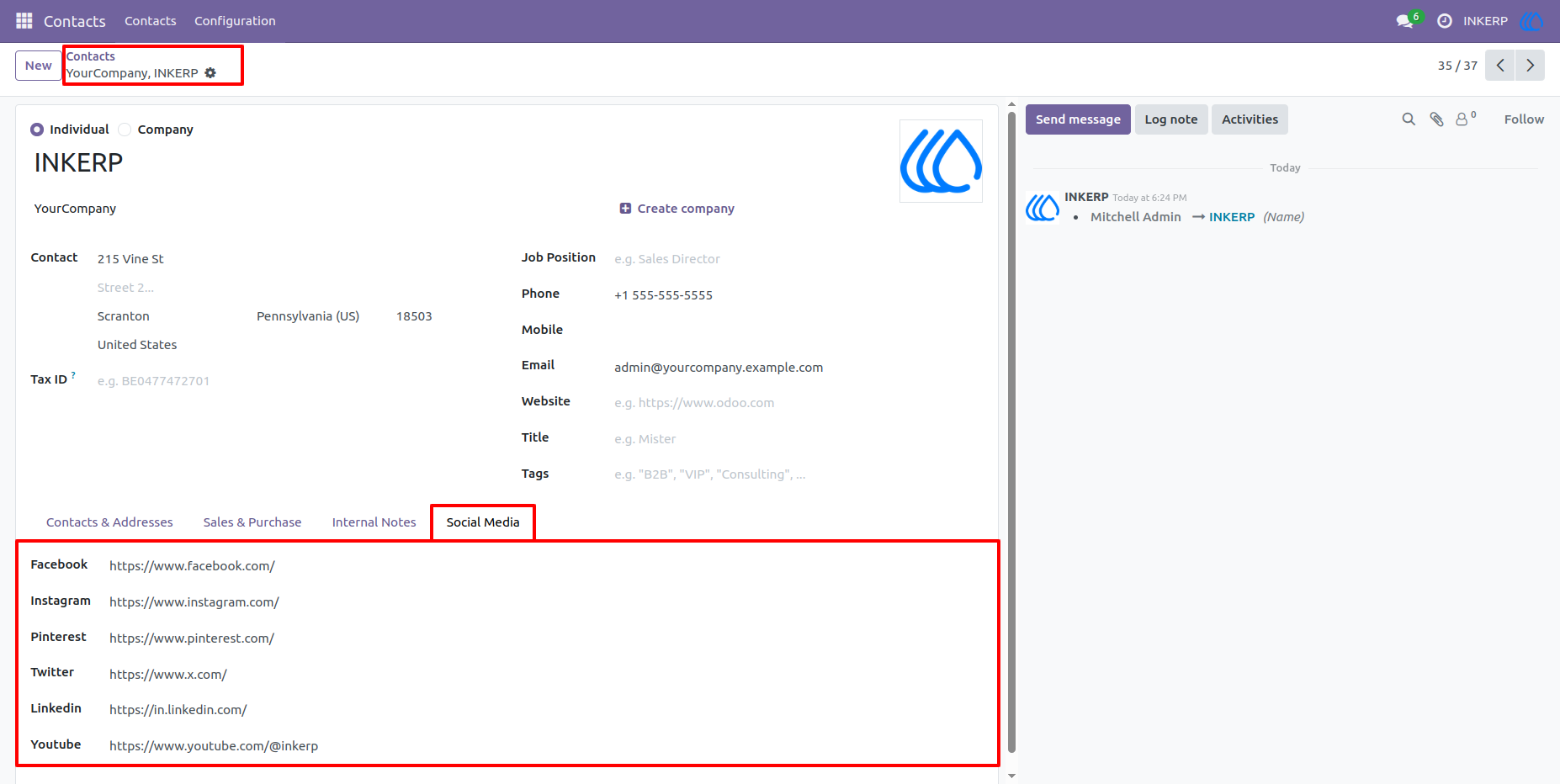The height and width of the screenshot is (784, 1560).
Task: Click the Tax ID help question mark
Action: [73, 375]
